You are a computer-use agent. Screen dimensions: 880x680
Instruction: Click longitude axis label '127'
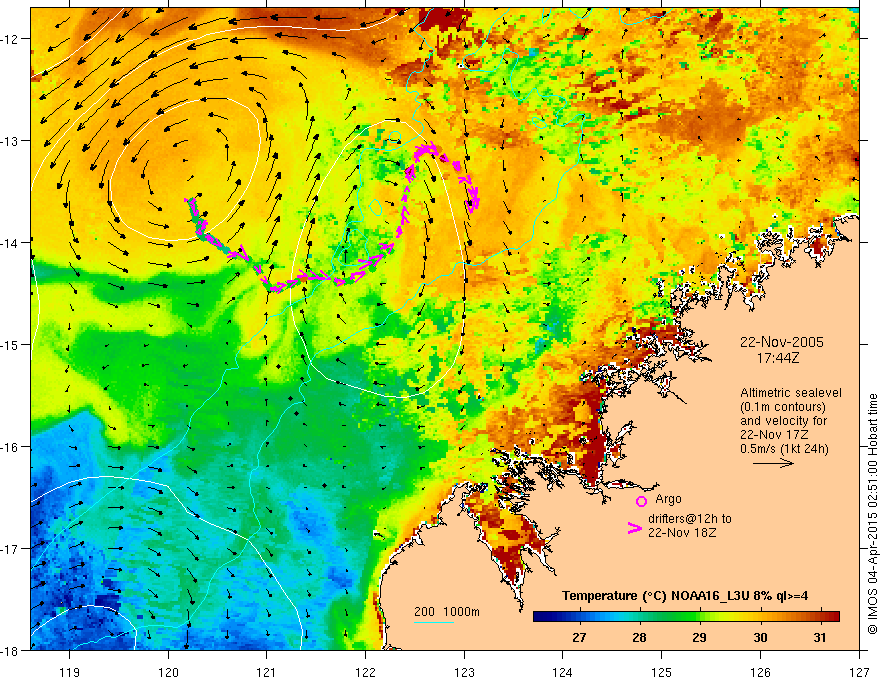coord(859,672)
